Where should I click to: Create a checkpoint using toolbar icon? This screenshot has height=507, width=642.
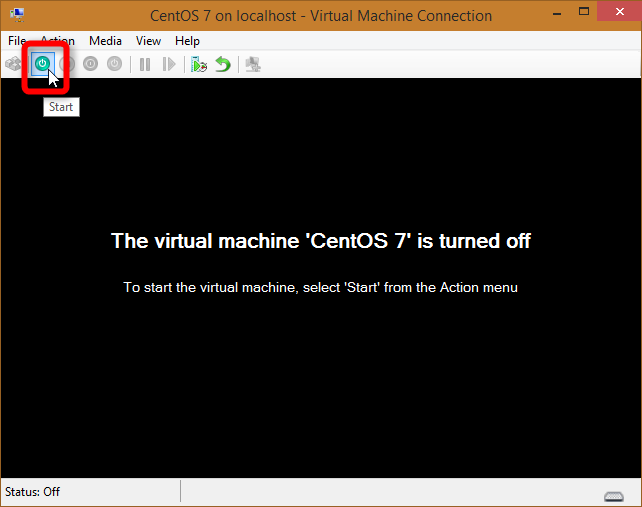(x=199, y=64)
